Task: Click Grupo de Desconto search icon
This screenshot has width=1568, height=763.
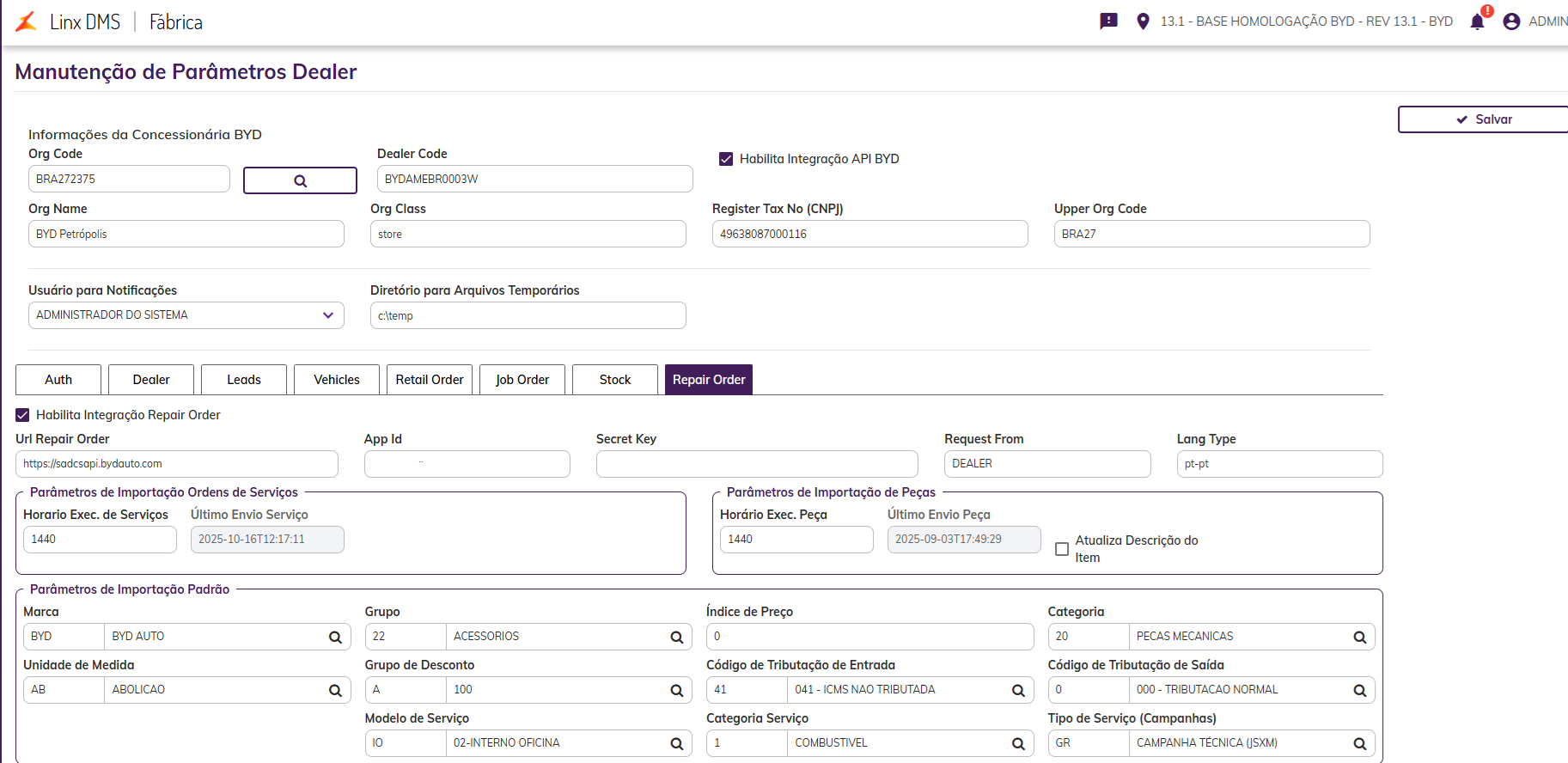Action: [676, 690]
